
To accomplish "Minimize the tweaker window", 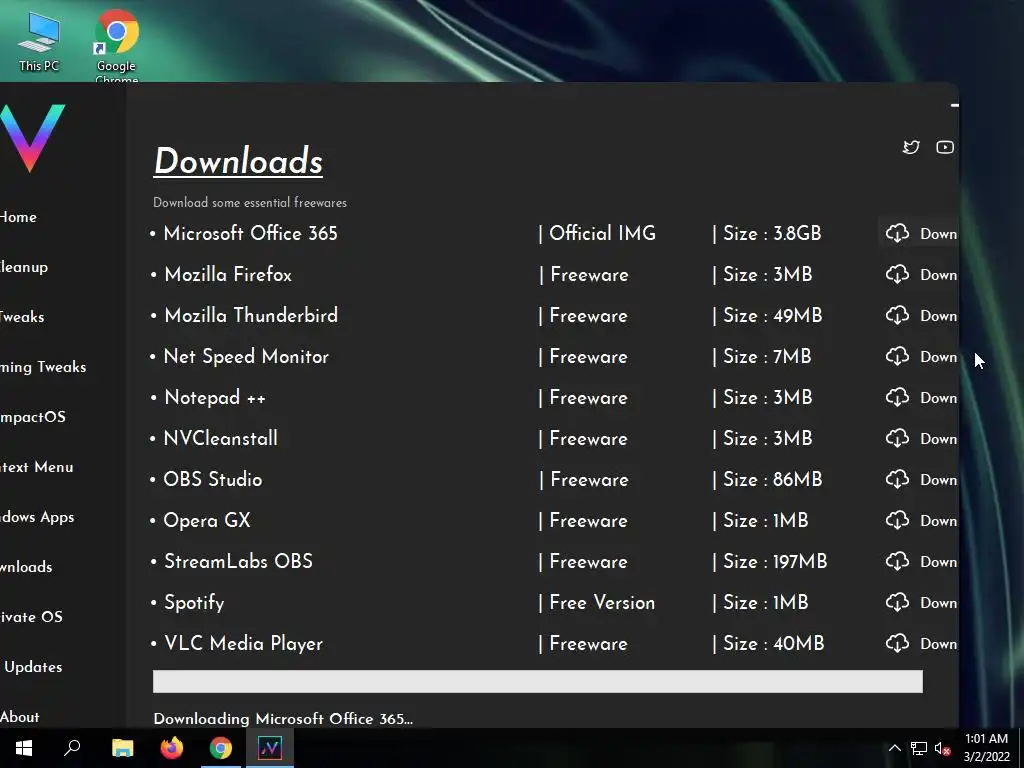I will click(954, 104).
